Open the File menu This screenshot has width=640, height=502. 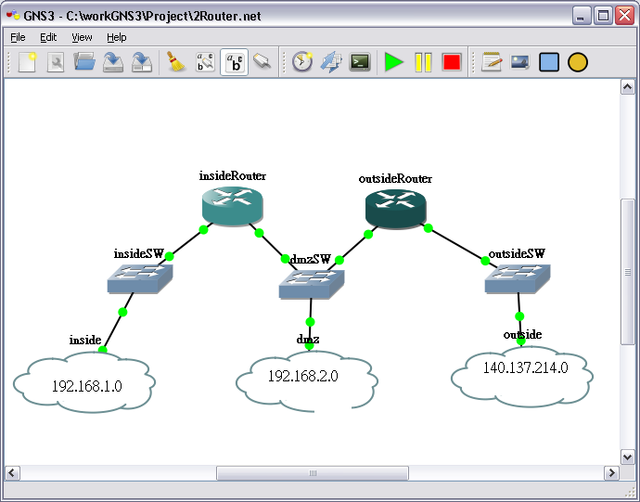tap(18, 38)
